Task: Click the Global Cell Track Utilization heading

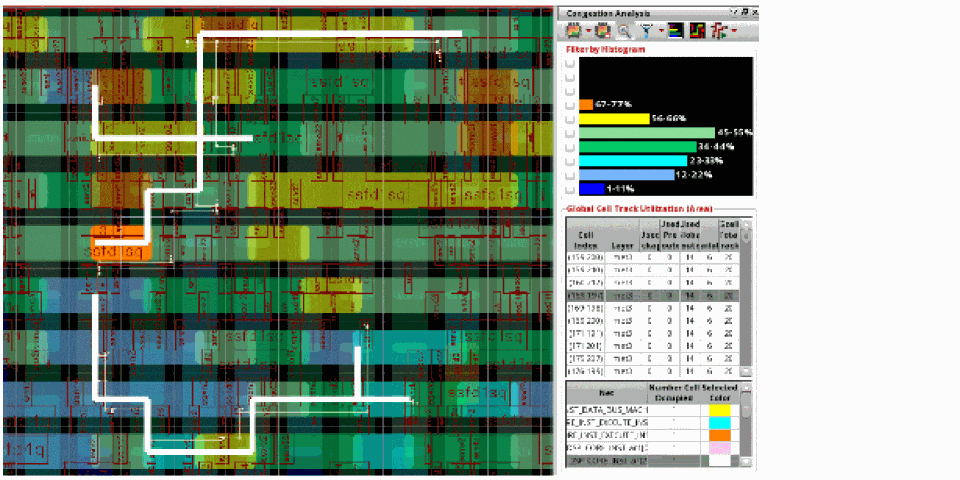Action: [640, 208]
